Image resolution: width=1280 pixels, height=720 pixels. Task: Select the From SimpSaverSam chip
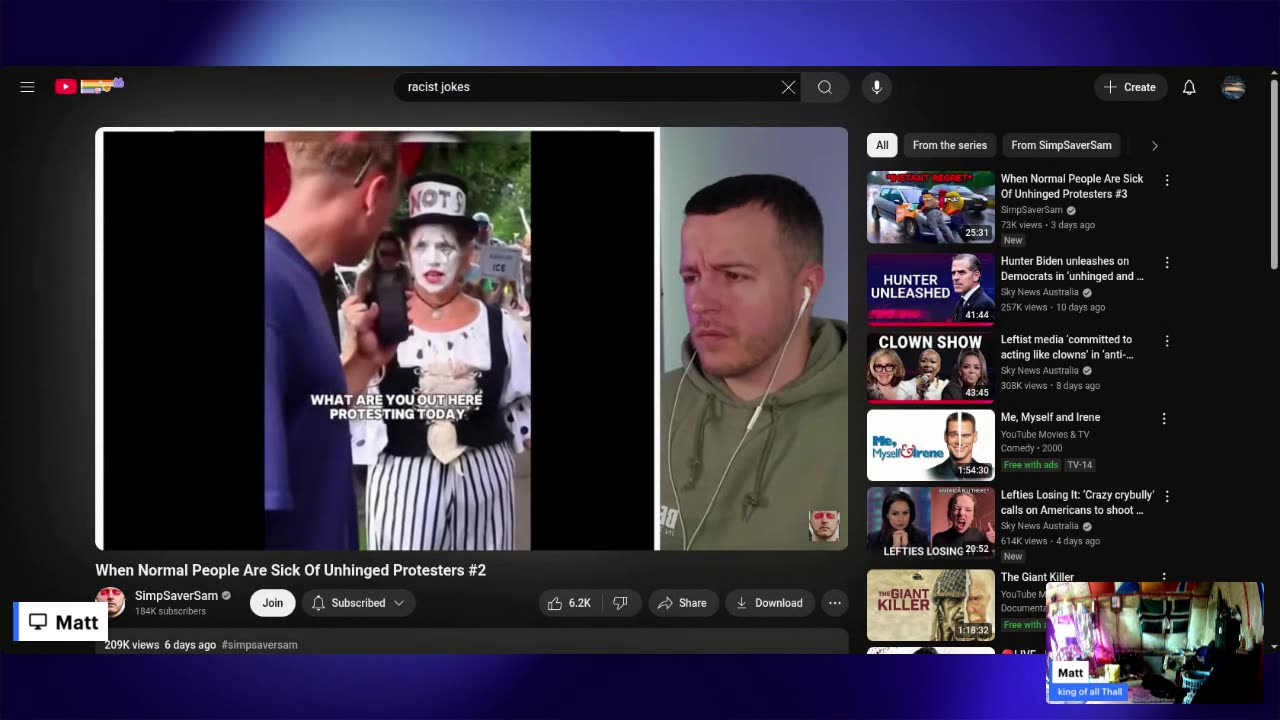[x=1061, y=145]
